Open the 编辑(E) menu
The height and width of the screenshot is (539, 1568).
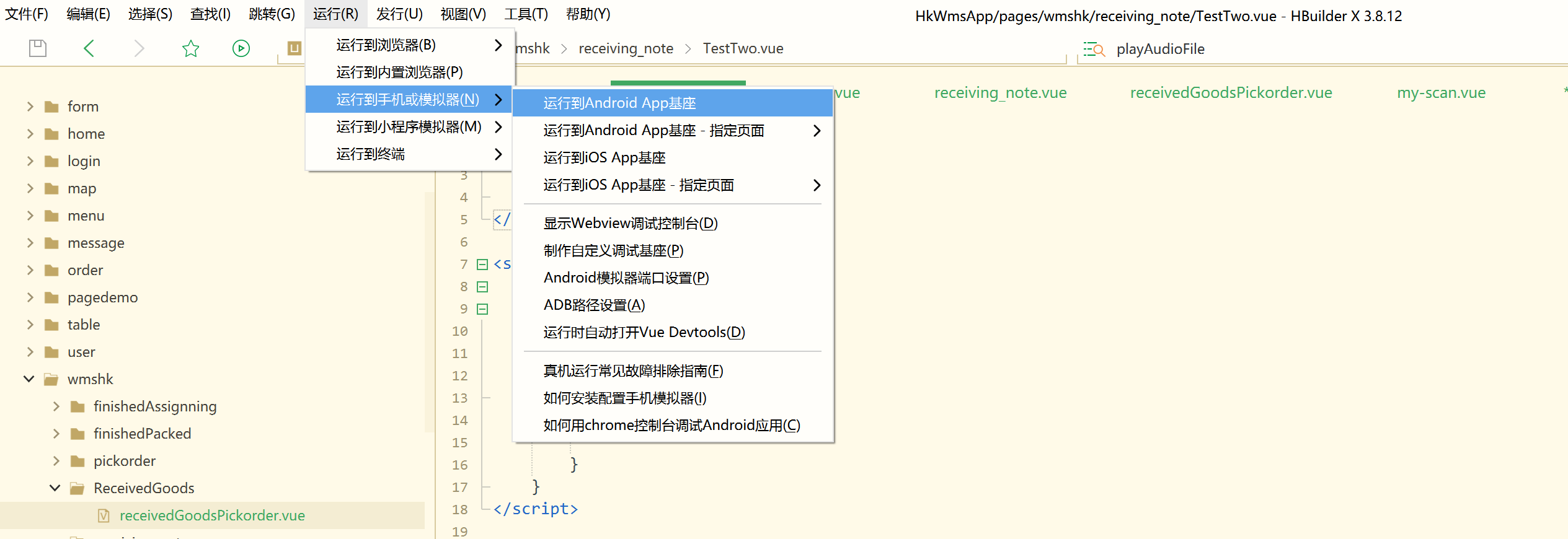point(89,14)
